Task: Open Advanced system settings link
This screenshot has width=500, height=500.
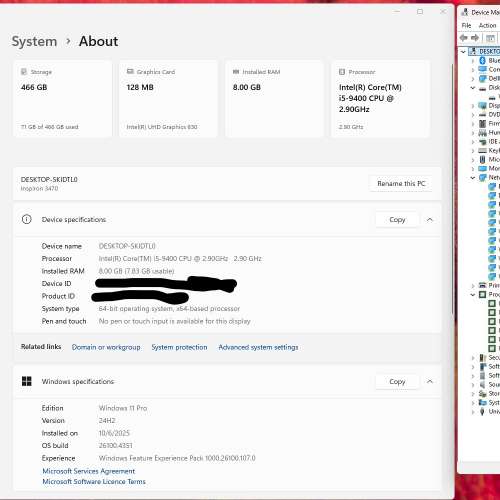Action: pos(258,347)
